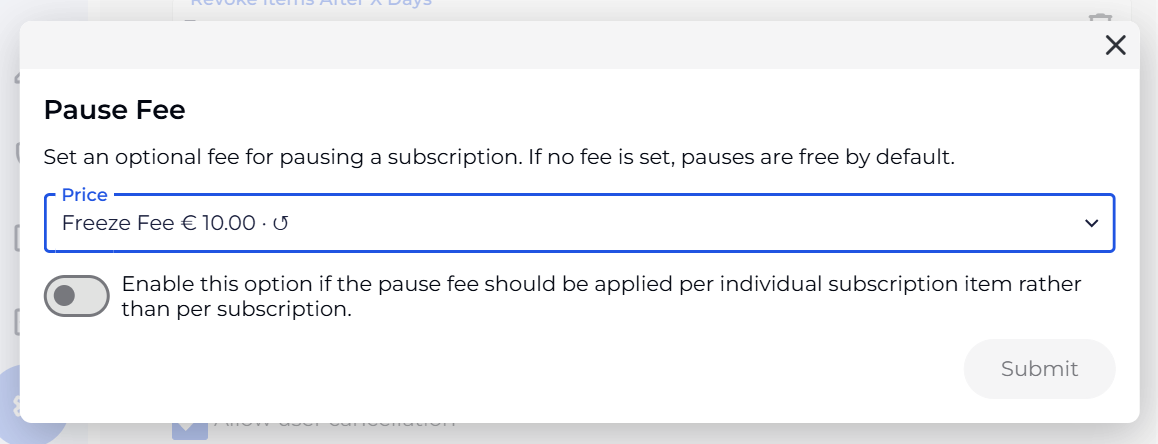The image size is (1158, 444).
Task: Click the 'Revoke Items After X Days' label
Action: pos(310,5)
